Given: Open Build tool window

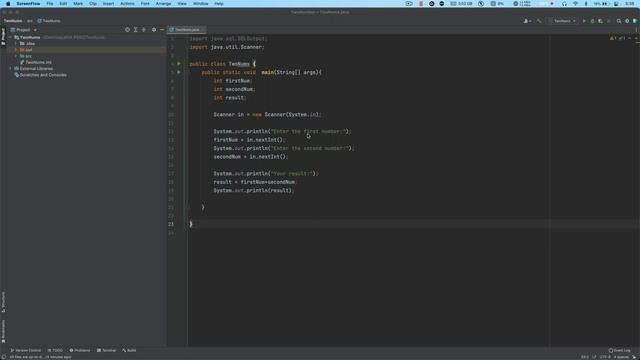Looking at the screenshot, I should tap(129, 350).
